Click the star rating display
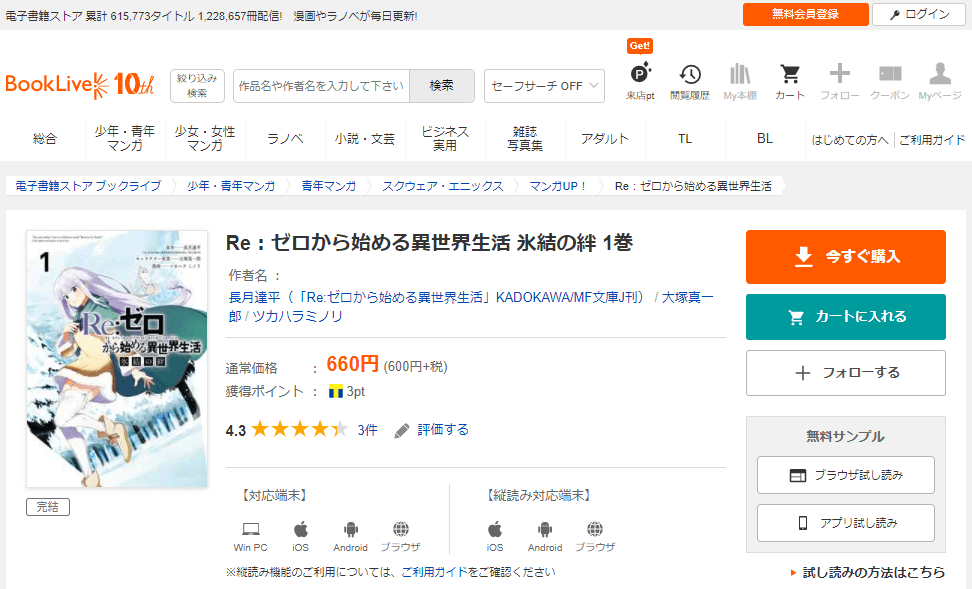 click(x=300, y=429)
